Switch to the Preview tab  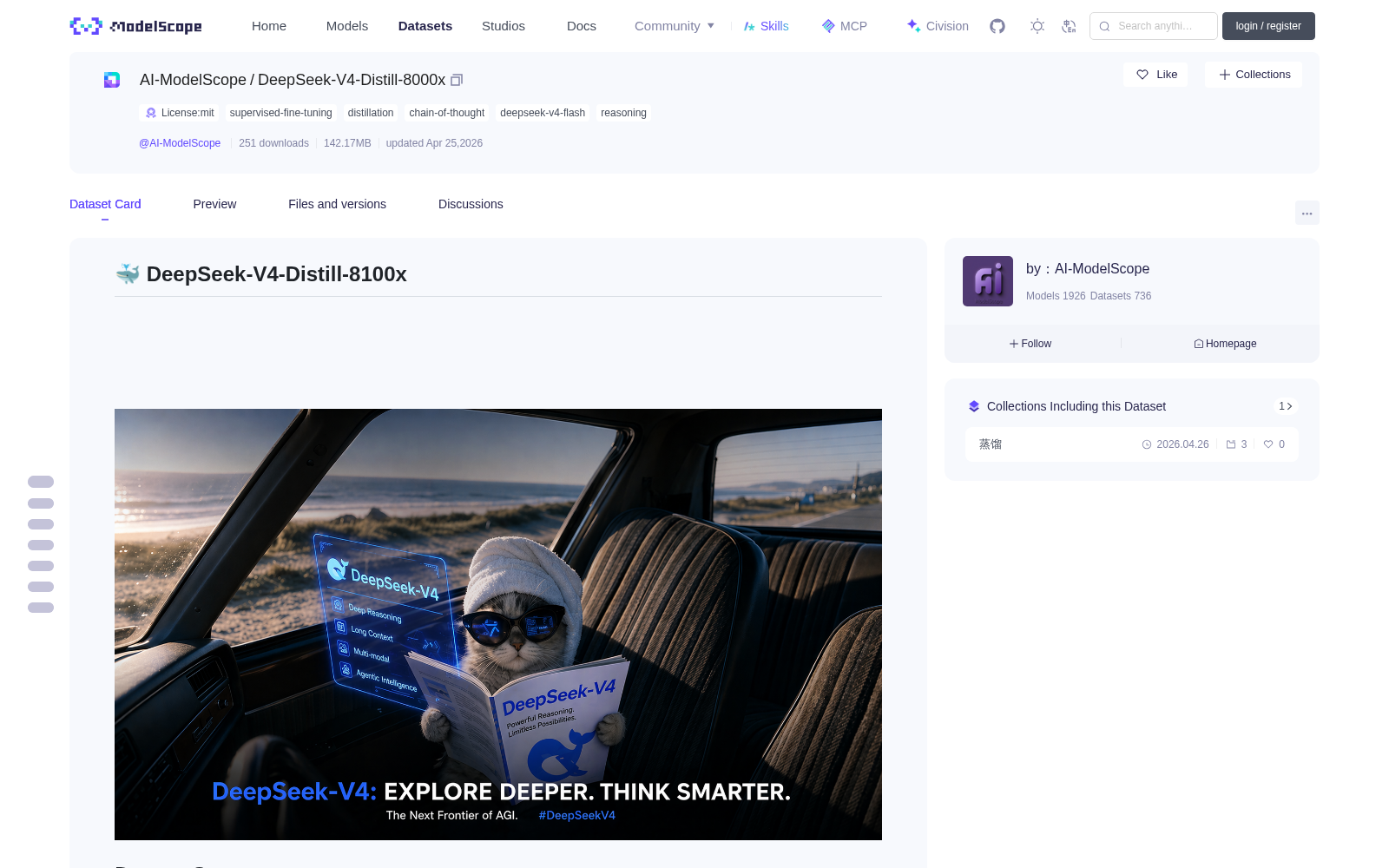pyautogui.click(x=214, y=204)
